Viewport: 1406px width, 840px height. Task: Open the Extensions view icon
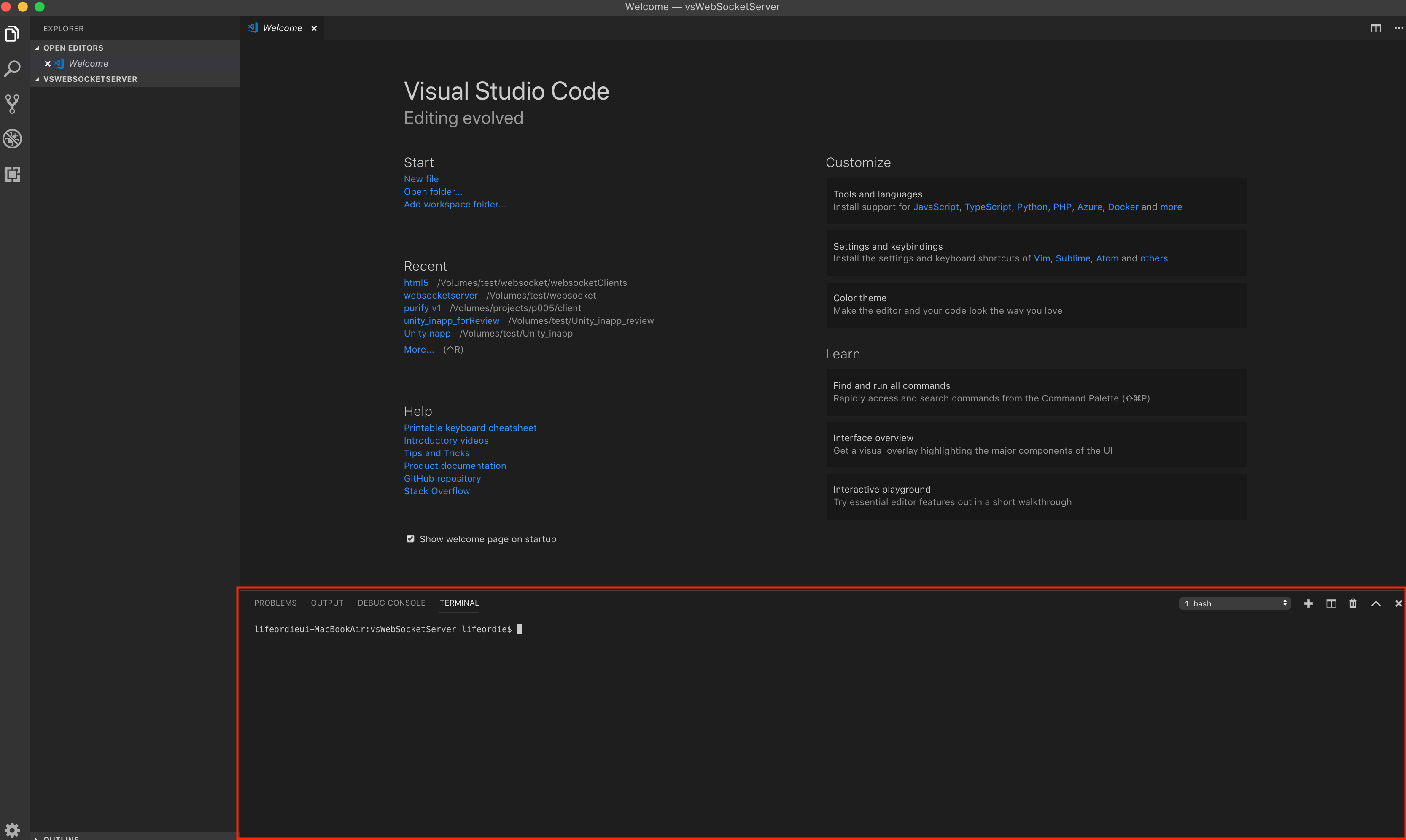pos(13,174)
